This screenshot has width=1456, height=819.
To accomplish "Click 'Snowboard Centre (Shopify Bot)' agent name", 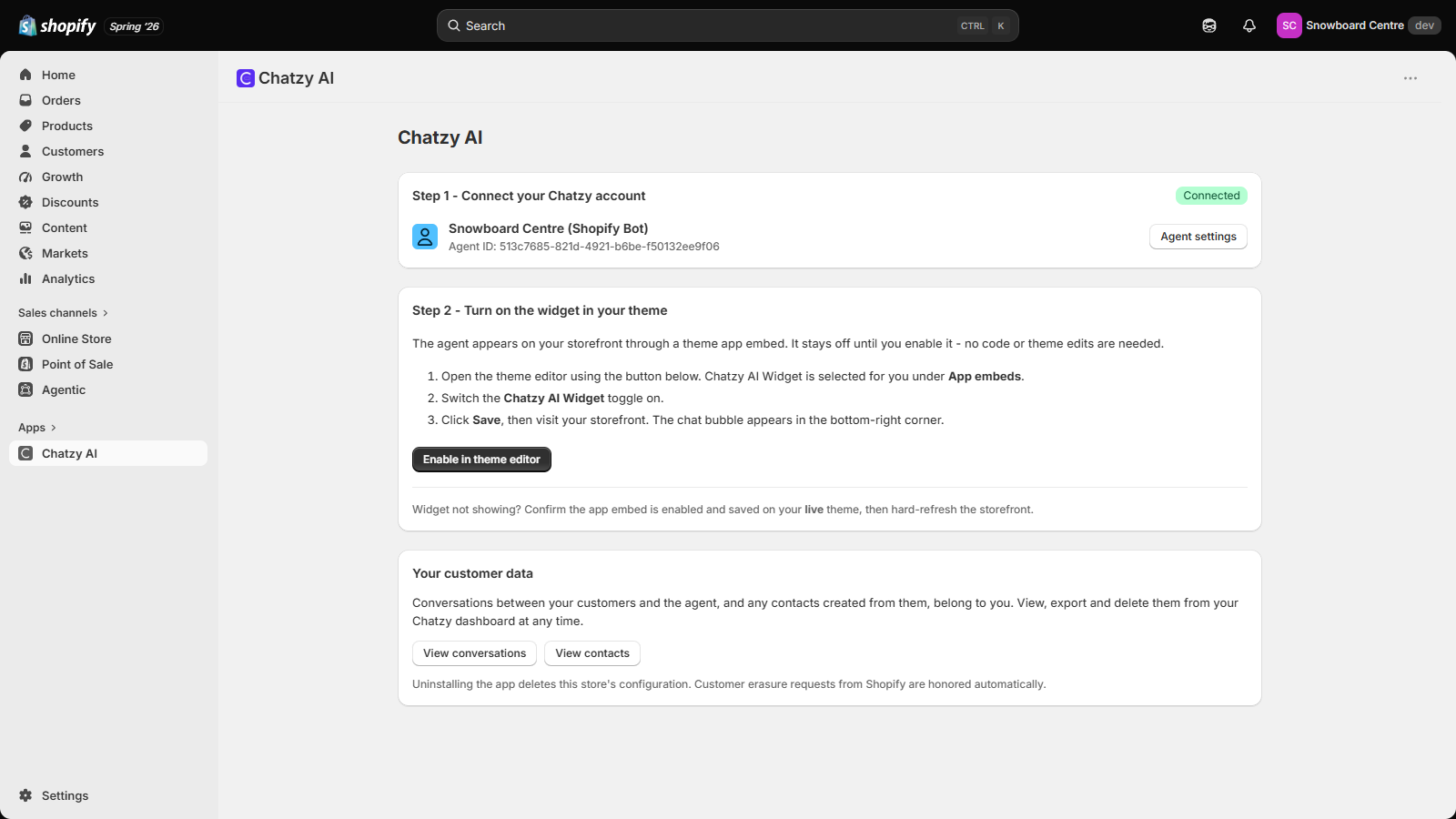I will click(x=549, y=228).
